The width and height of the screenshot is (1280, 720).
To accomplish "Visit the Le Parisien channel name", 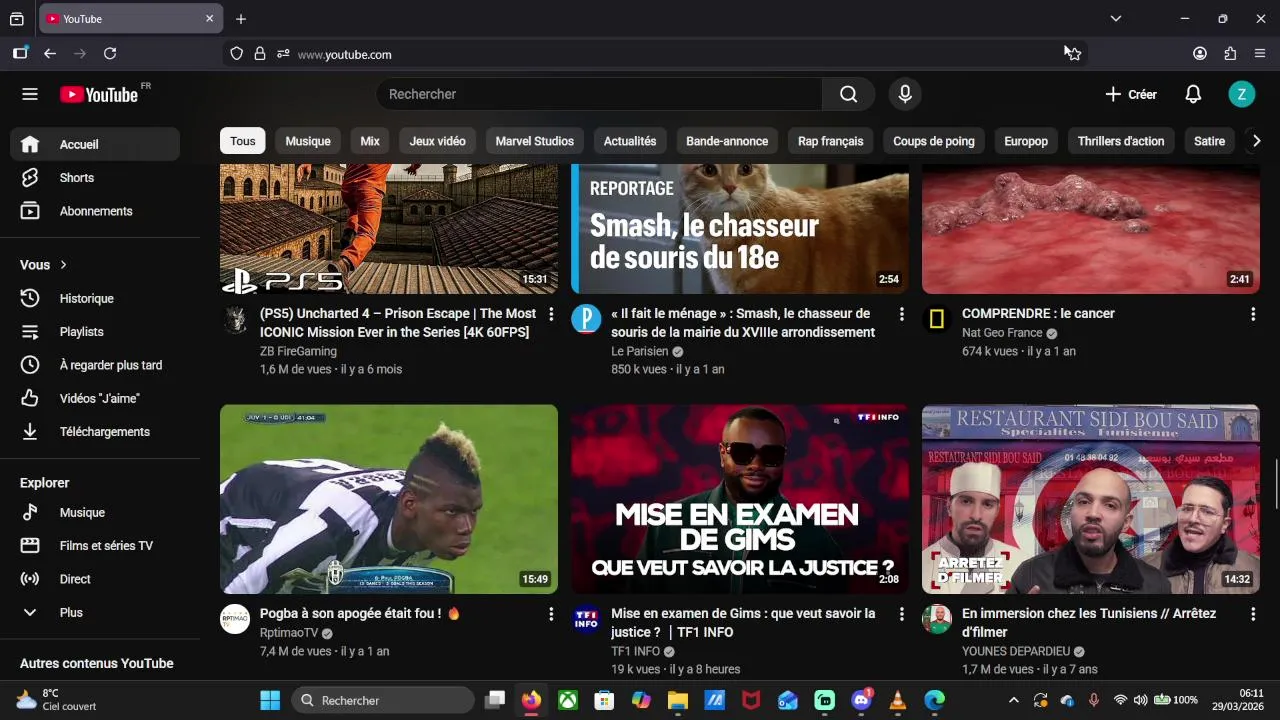I will click(640, 351).
